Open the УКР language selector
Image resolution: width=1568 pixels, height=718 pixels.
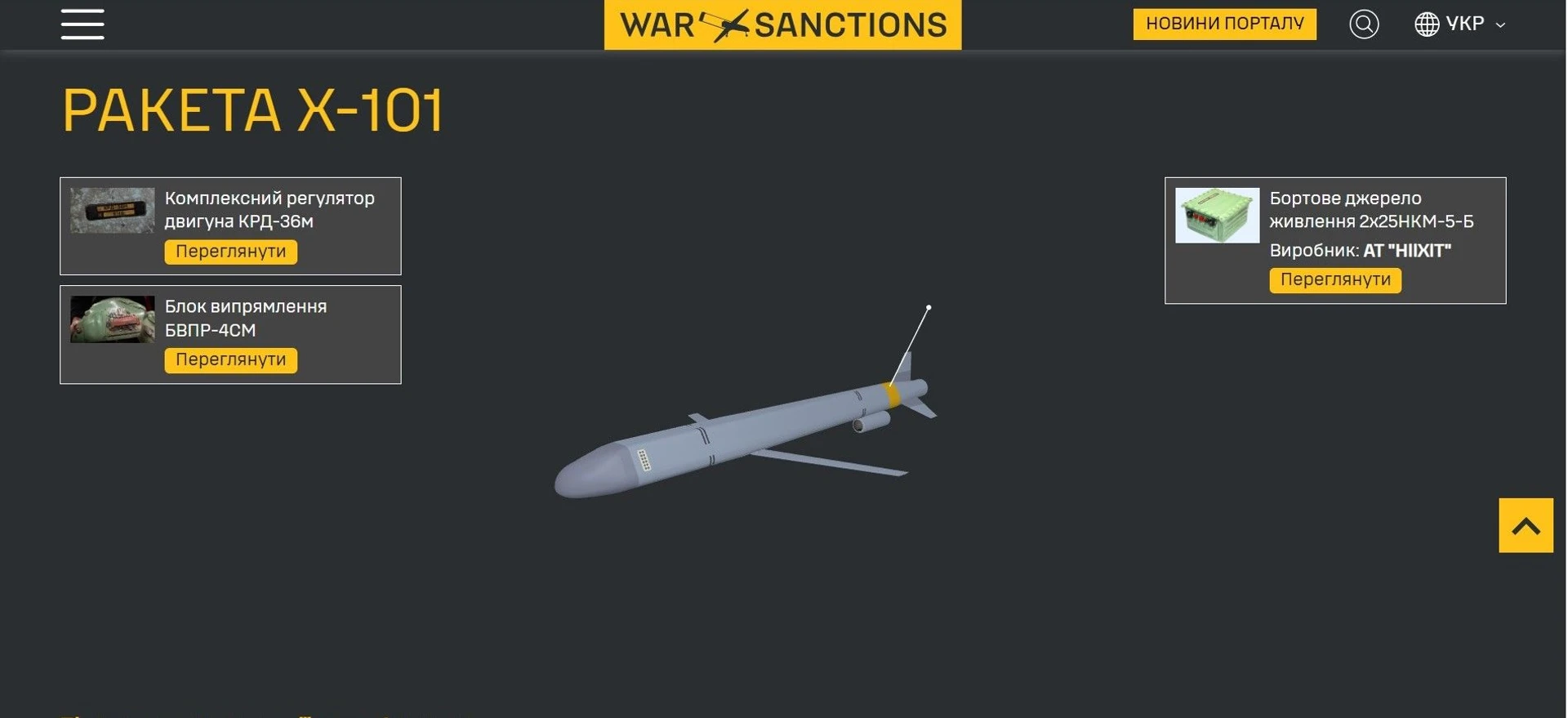[x=1460, y=25]
